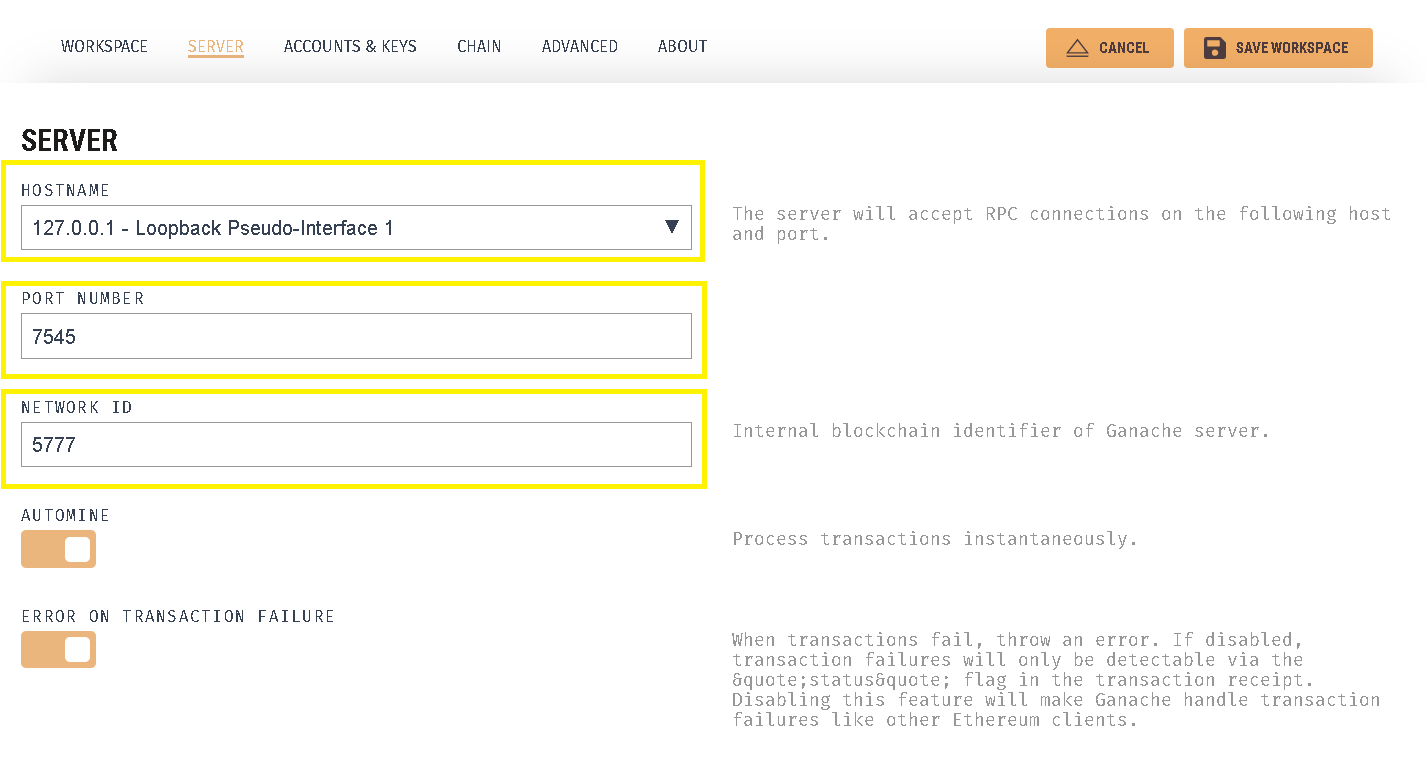1426x758 pixels.
Task: Click the floppy disk save icon
Action: pos(1214,48)
